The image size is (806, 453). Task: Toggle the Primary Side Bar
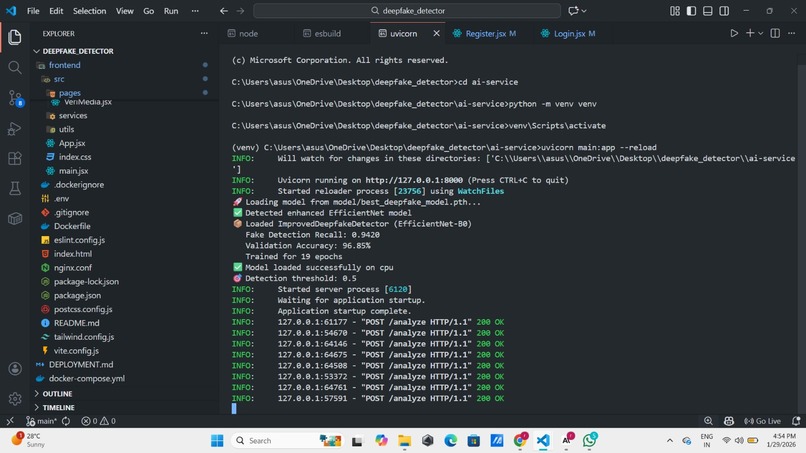691,11
